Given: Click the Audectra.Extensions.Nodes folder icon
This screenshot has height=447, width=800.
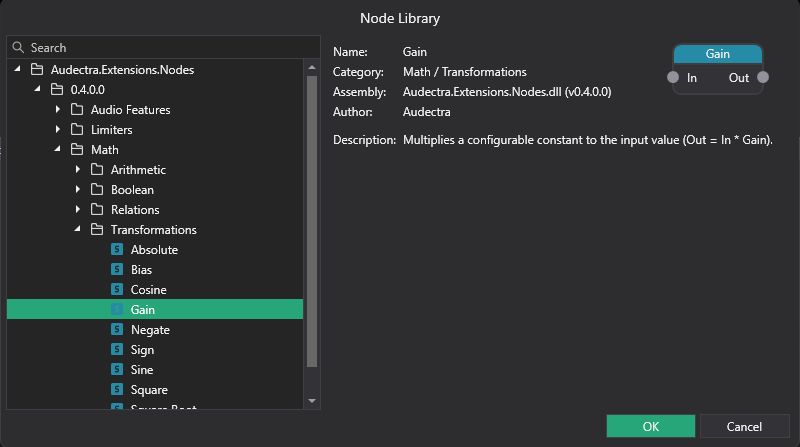Looking at the screenshot, I should 37,69.
